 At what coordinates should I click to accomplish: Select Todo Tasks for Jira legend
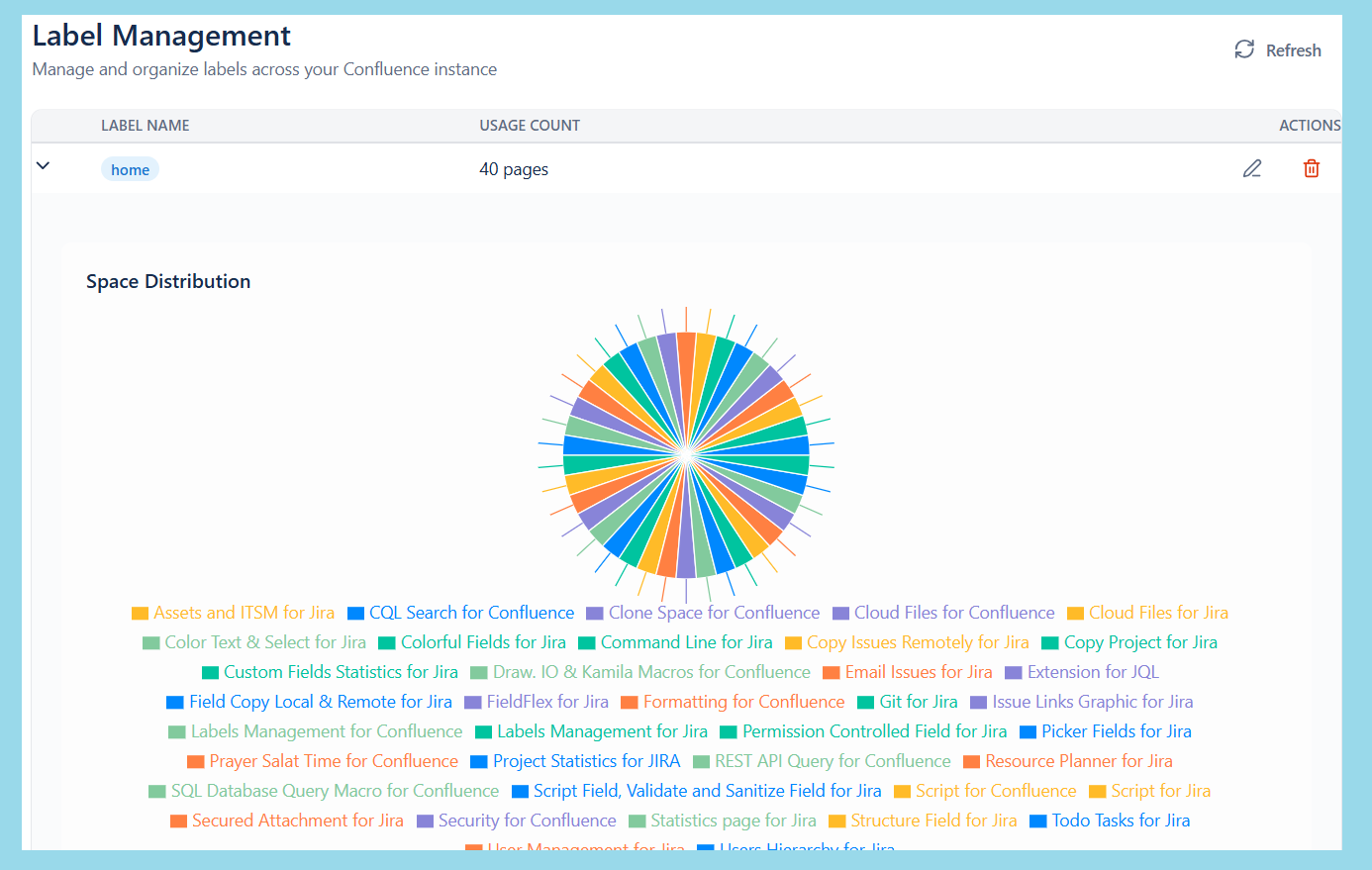click(1110, 821)
